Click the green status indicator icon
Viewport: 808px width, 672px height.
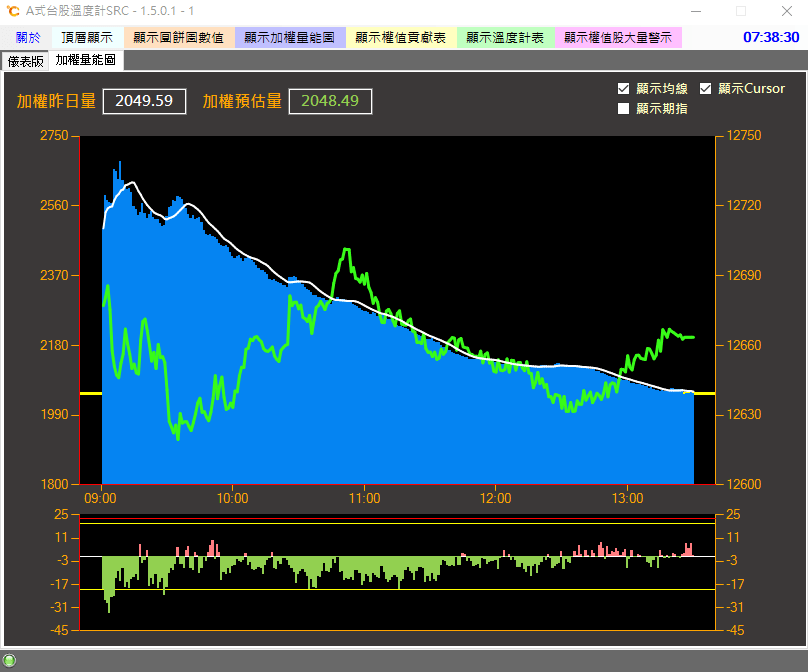click(x=9, y=660)
